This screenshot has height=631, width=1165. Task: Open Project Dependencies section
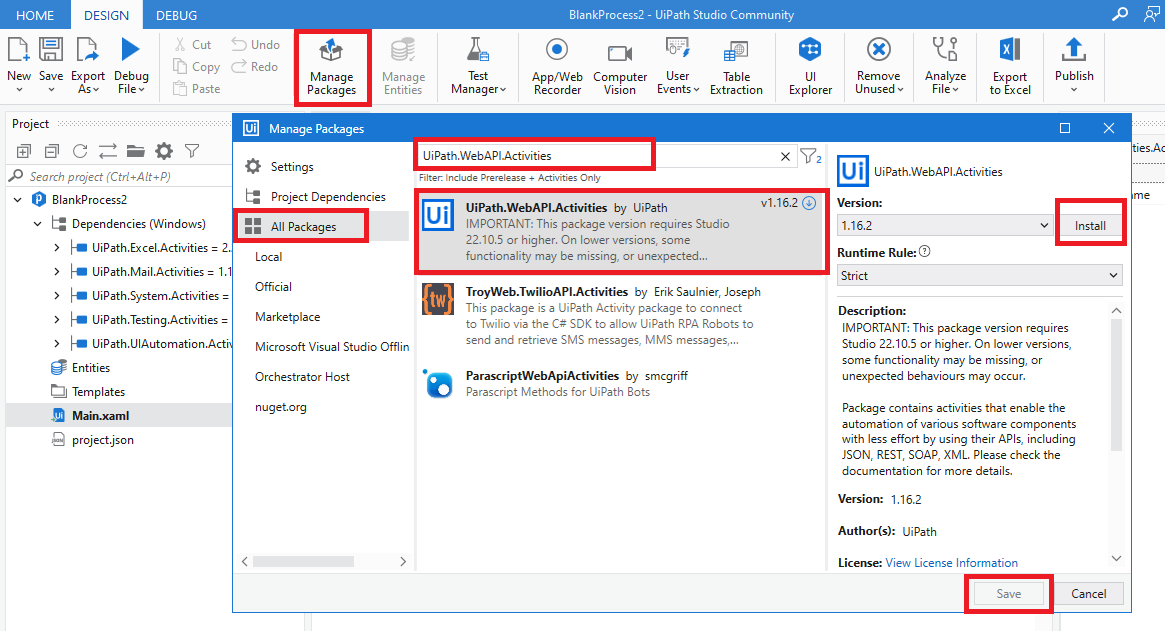pyautogui.click(x=328, y=196)
